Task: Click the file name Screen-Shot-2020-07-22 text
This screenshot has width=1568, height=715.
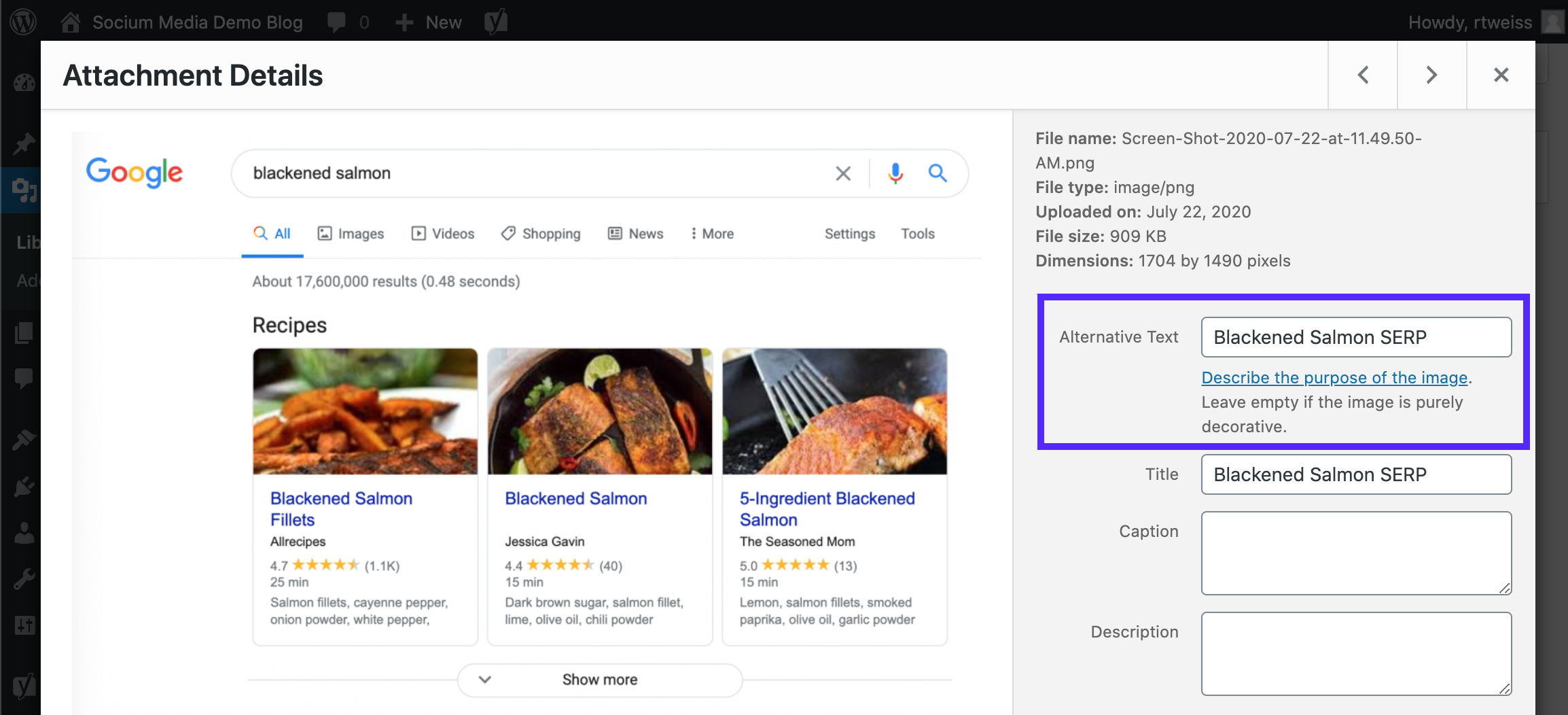Action: tap(1228, 151)
